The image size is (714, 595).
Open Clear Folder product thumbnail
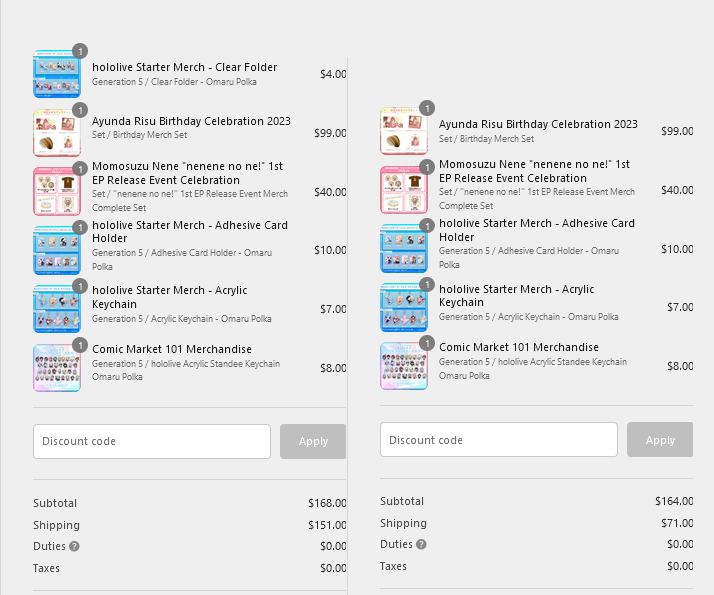pos(57,74)
